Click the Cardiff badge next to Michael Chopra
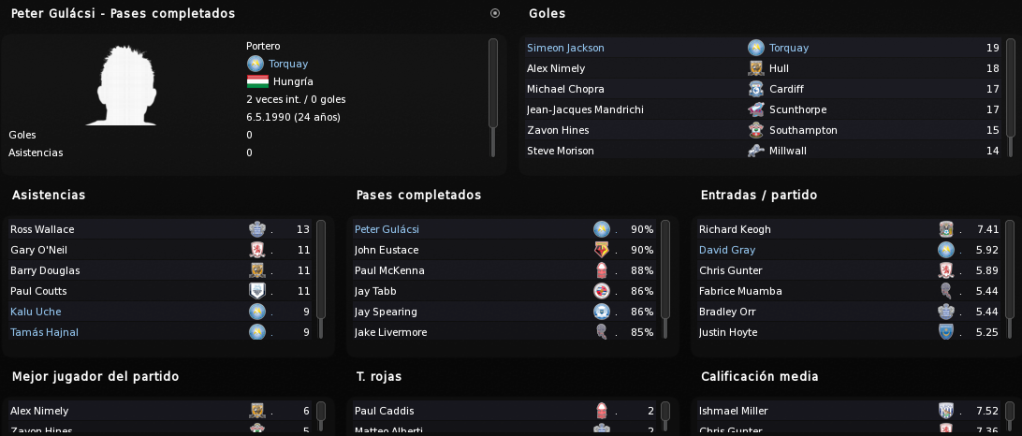This screenshot has width=1022, height=436. click(756, 89)
